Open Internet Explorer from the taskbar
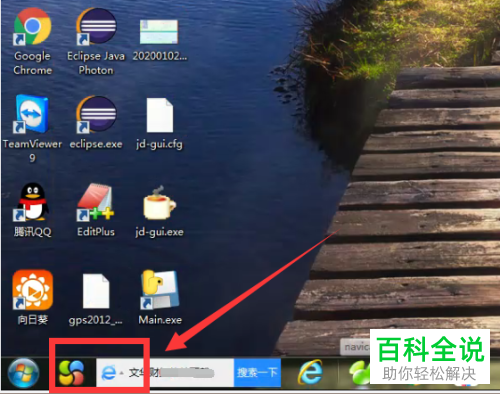 point(310,372)
